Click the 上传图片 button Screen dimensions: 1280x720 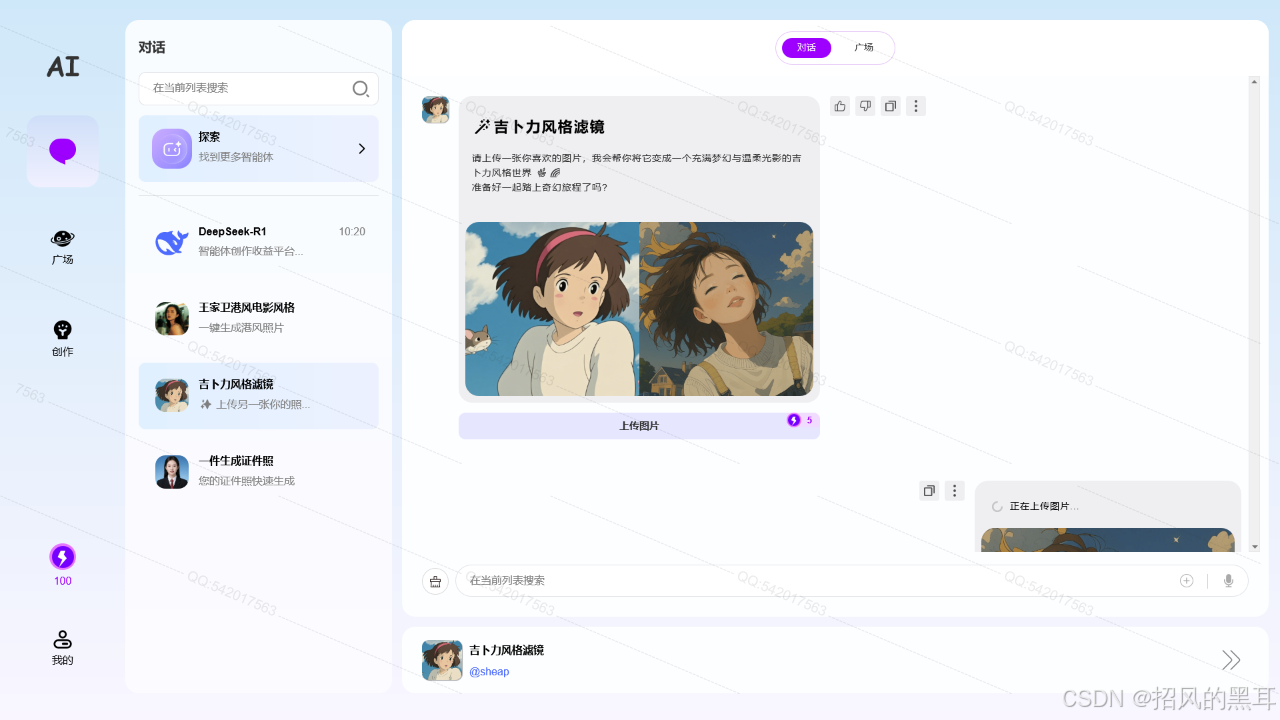[639, 426]
